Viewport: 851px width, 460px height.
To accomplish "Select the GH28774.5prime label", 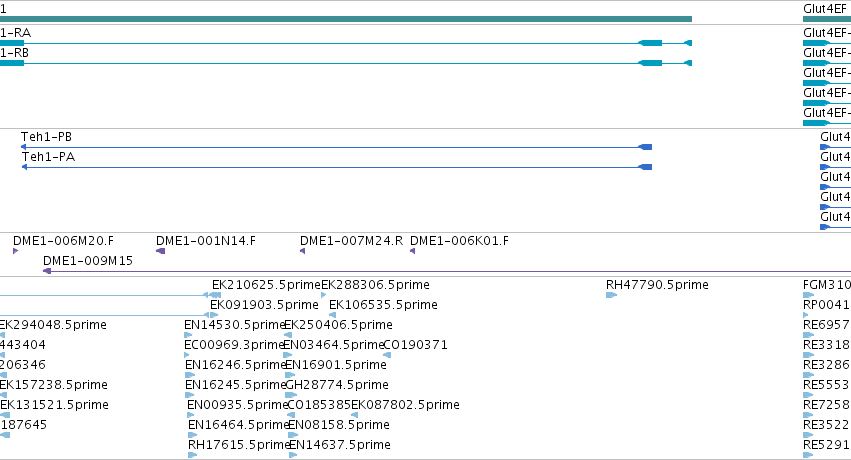I will coord(337,385).
